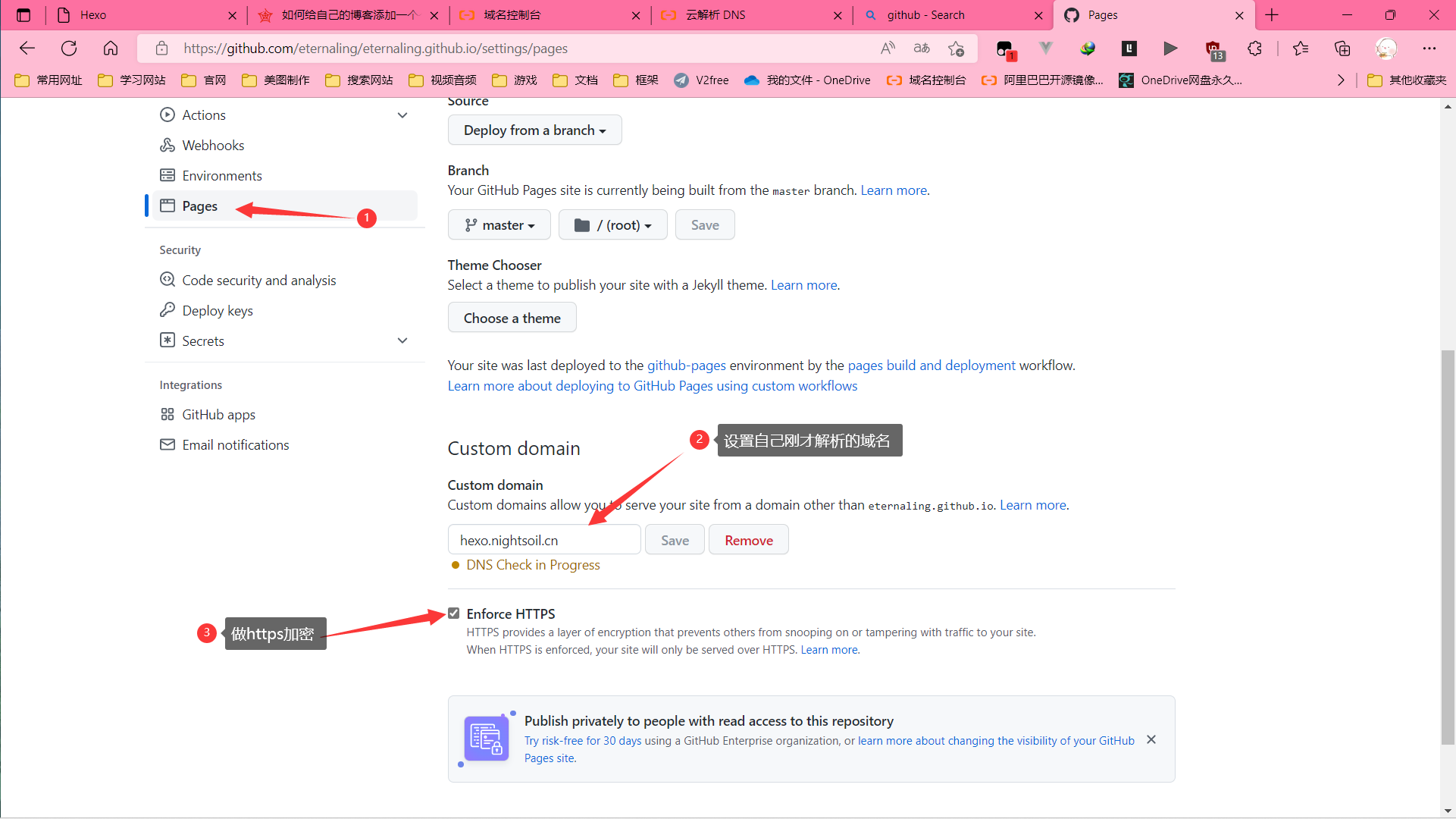Image resolution: width=1456 pixels, height=819 pixels.
Task: Expand the Secrets sidebar section
Action: (x=402, y=341)
